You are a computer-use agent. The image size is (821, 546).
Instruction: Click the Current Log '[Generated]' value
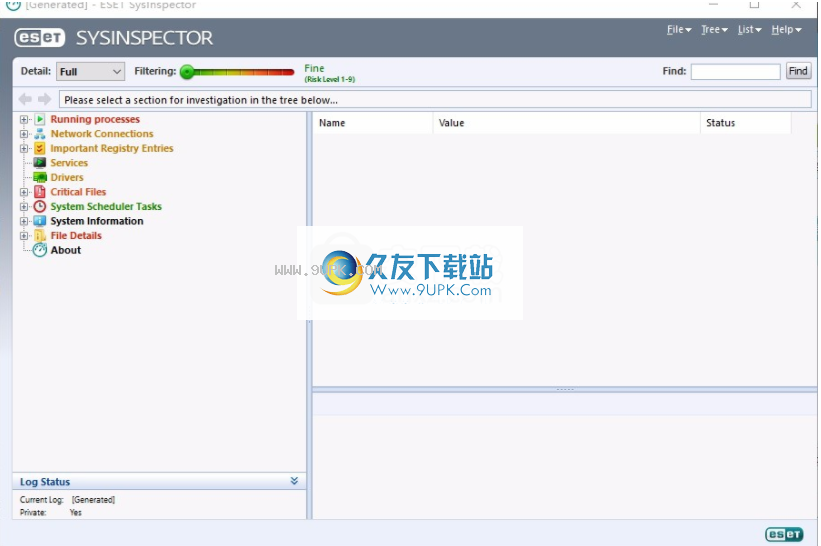pos(93,500)
